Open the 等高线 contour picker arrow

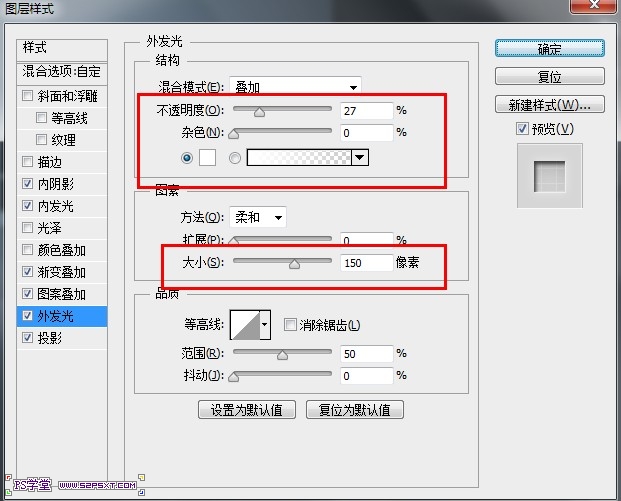click(265, 325)
